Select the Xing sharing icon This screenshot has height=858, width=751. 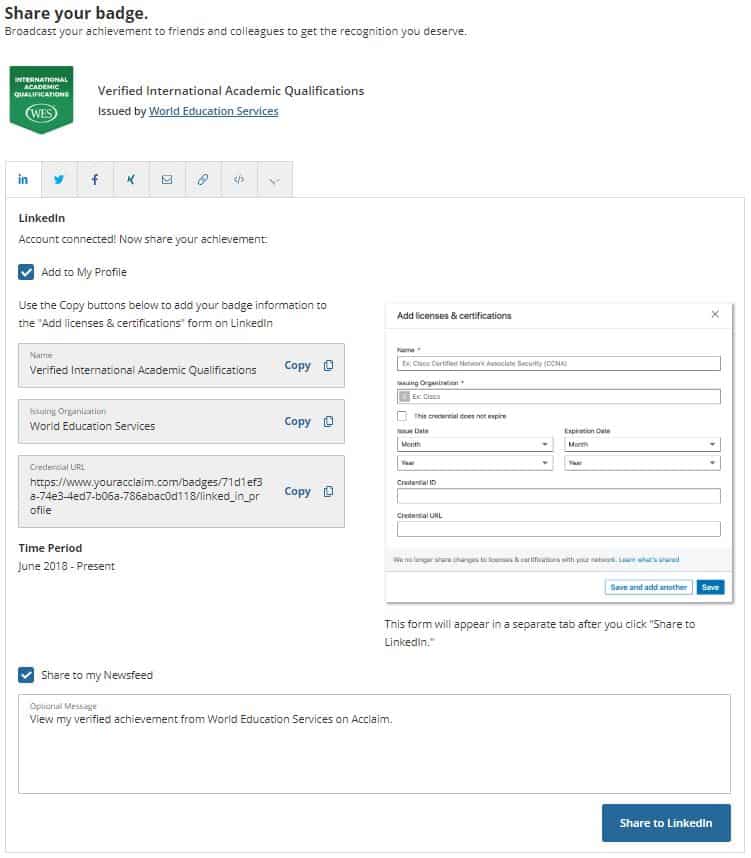(x=131, y=179)
